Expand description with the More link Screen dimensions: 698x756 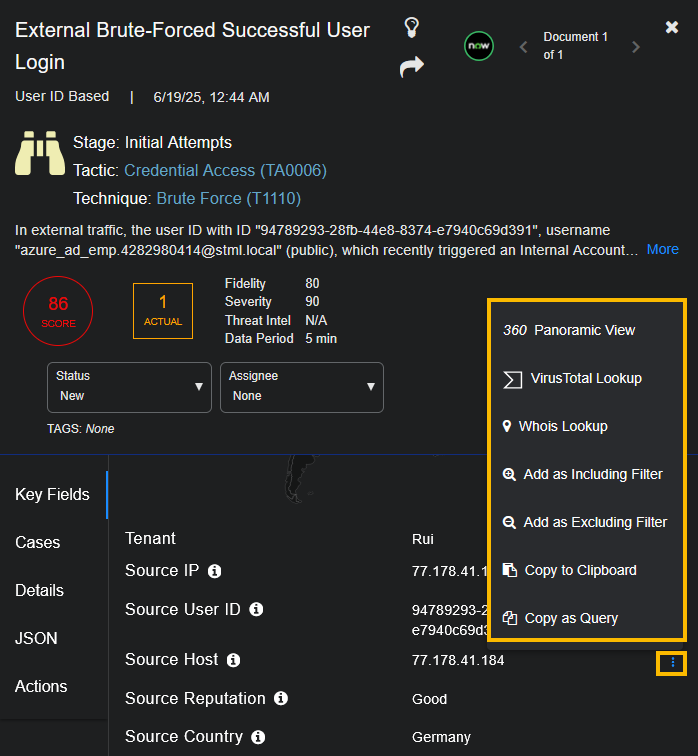point(662,249)
